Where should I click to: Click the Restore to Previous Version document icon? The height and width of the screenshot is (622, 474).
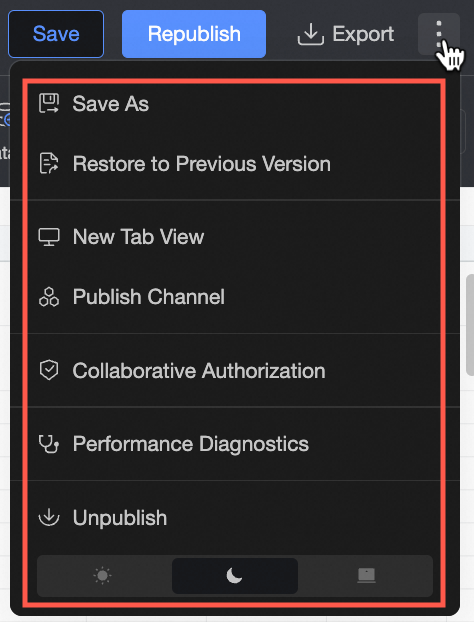(x=49, y=163)
